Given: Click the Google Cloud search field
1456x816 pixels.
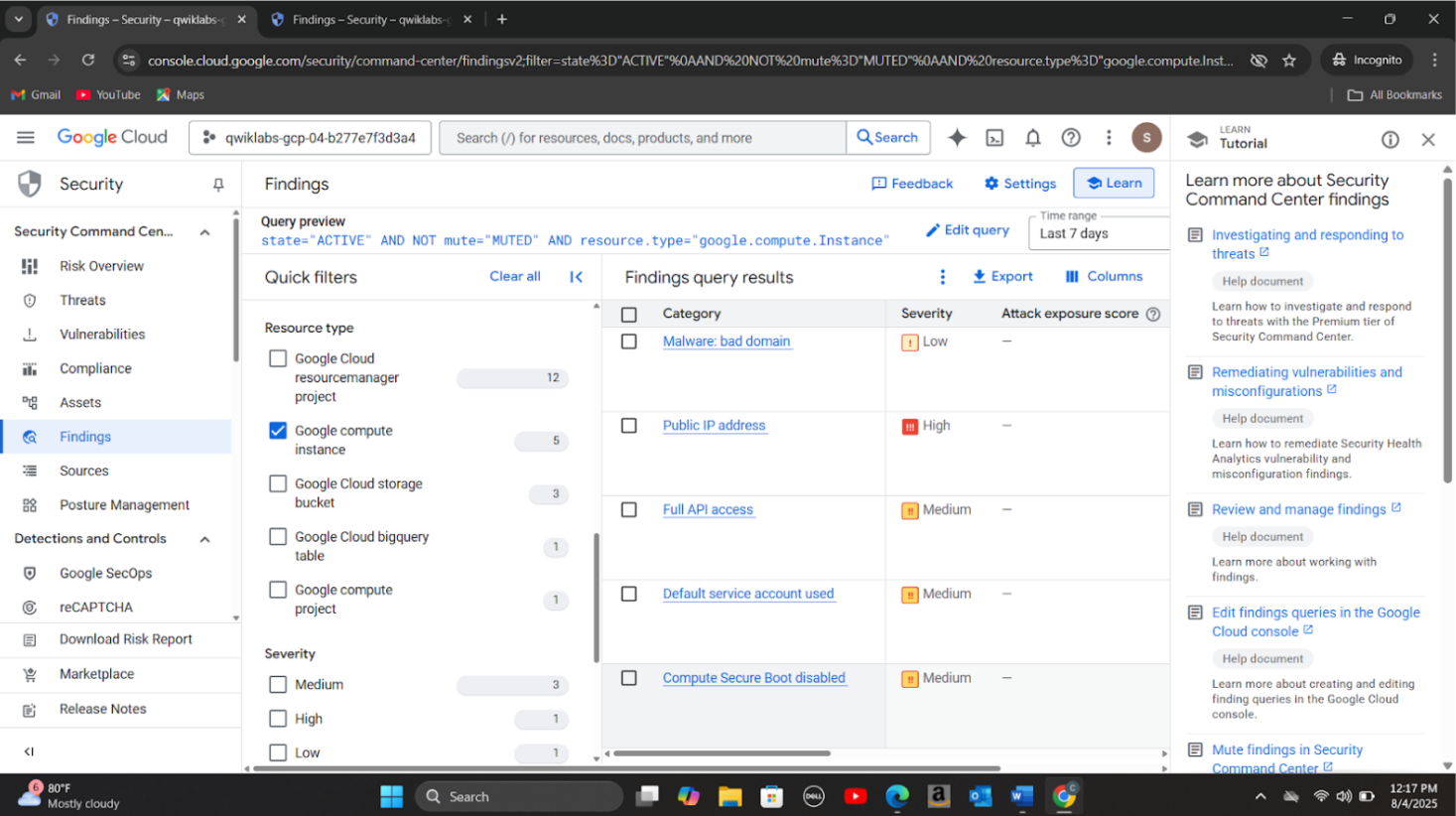Looking at the screenshot, I should tap(642, 138).
